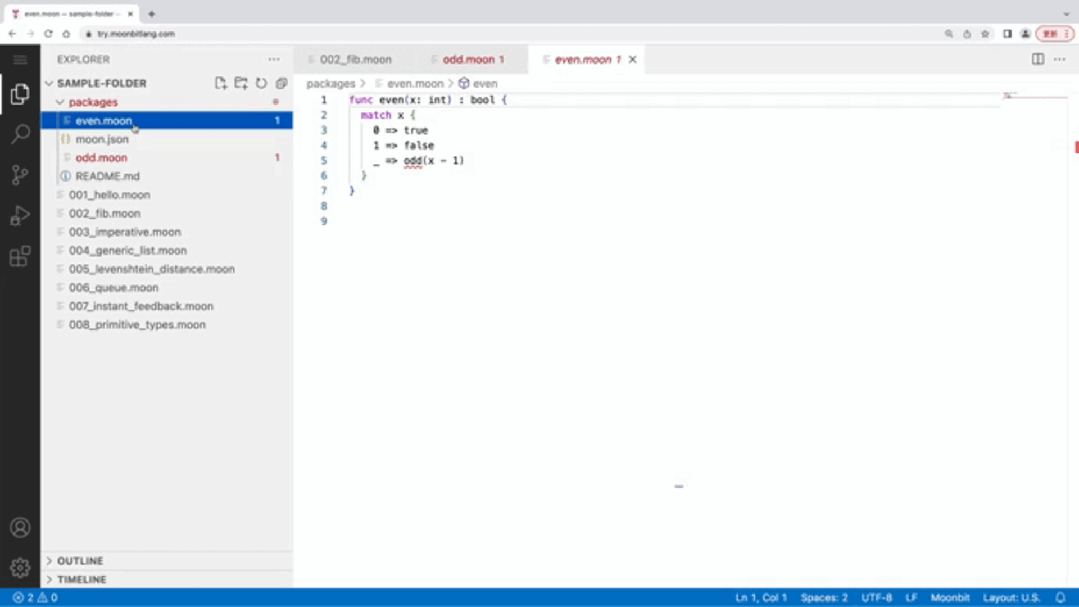Expand the OUTLINE panel
Image resolution: width=1079 pixels, height=607 pixels.
[x=80, y=561]
